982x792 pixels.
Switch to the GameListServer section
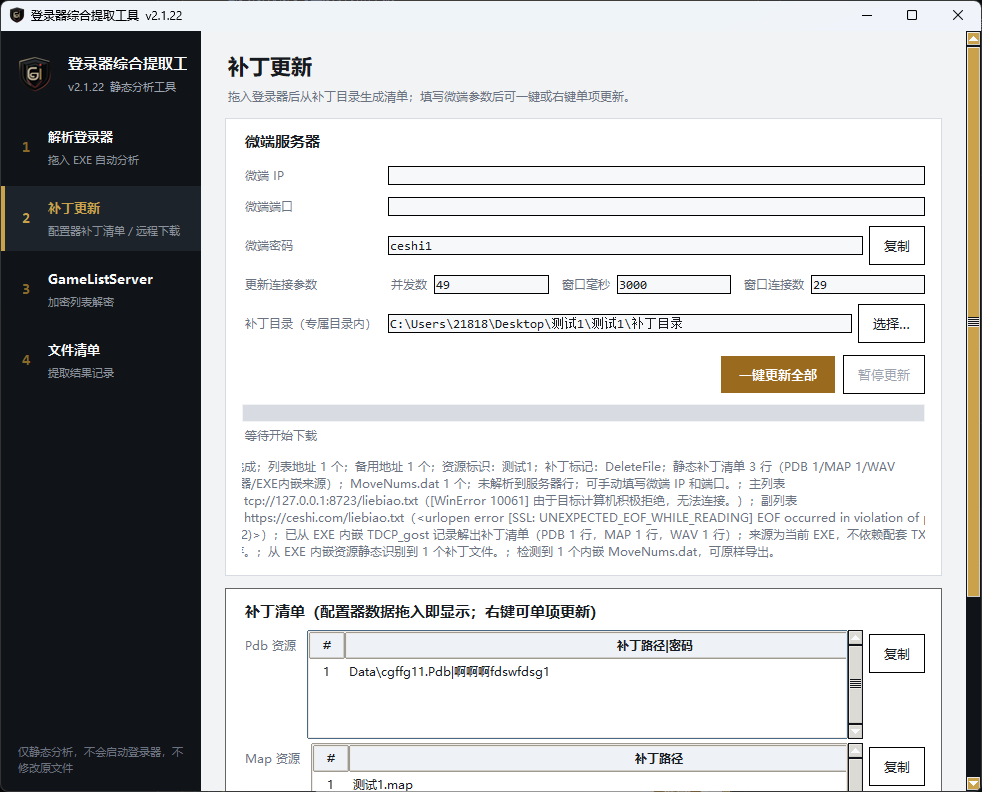(101, 289)
